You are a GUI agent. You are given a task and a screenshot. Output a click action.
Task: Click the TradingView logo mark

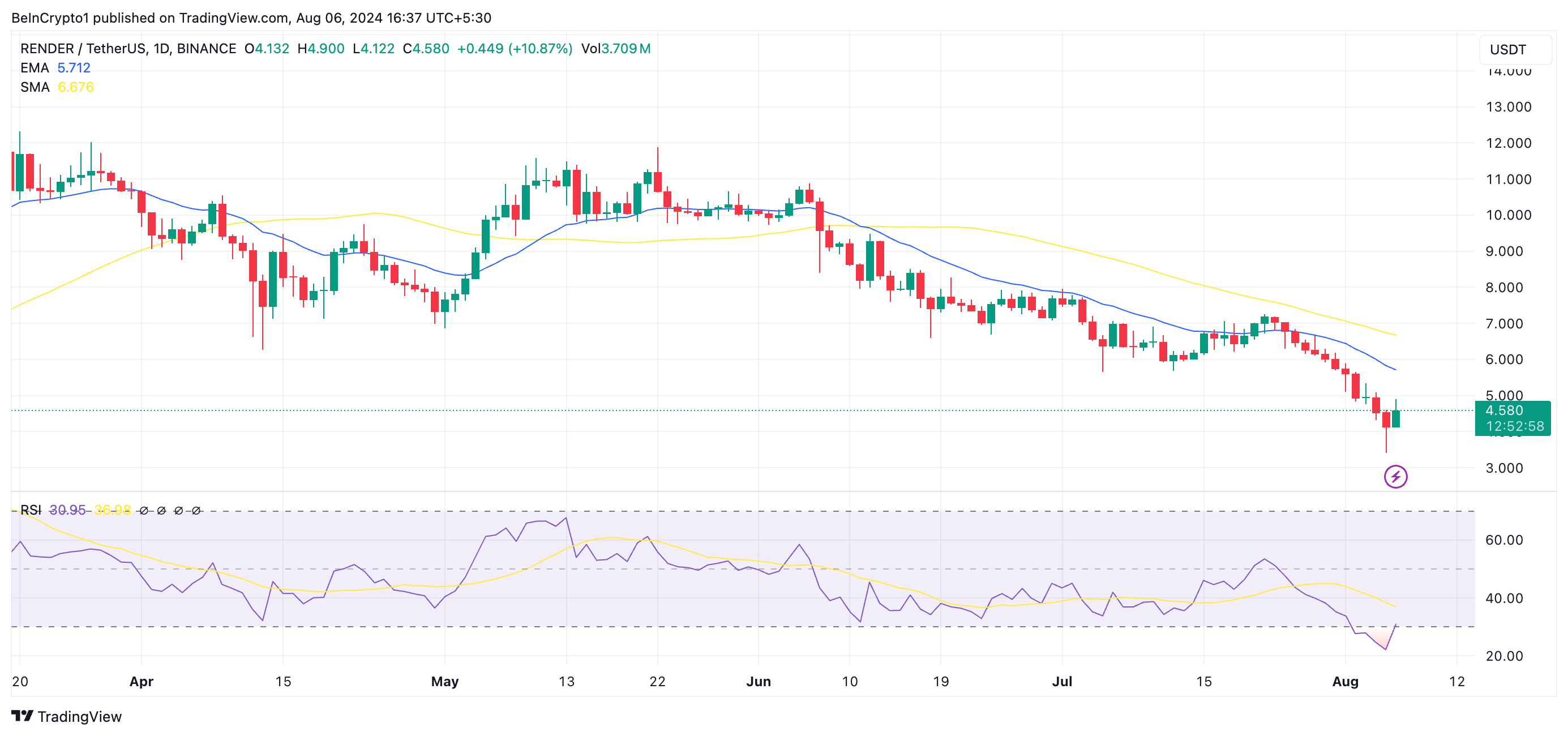pyautogui.click(x=22, y=716)
